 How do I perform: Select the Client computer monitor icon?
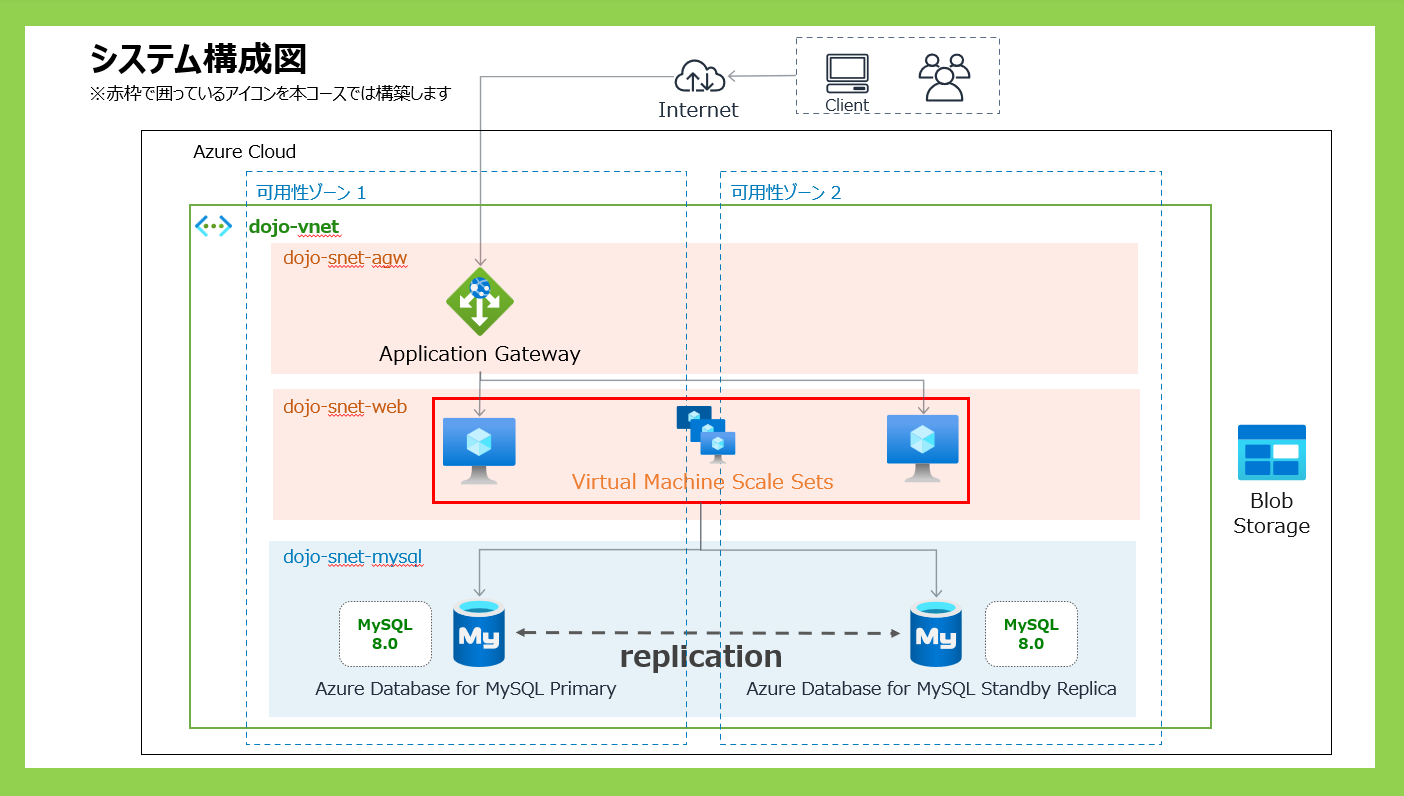pos(847,73)
